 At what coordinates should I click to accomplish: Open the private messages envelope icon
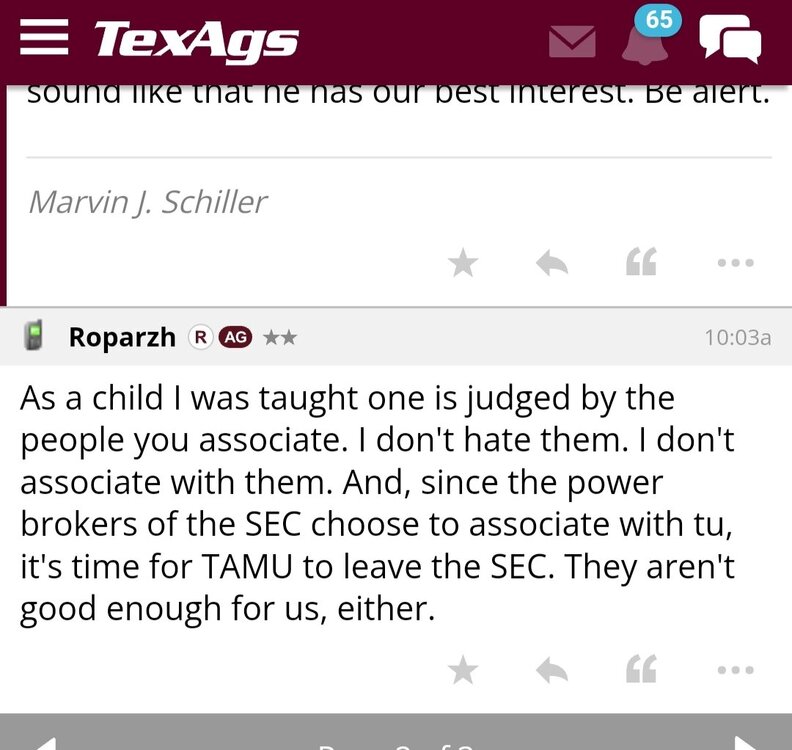point(572,41)
